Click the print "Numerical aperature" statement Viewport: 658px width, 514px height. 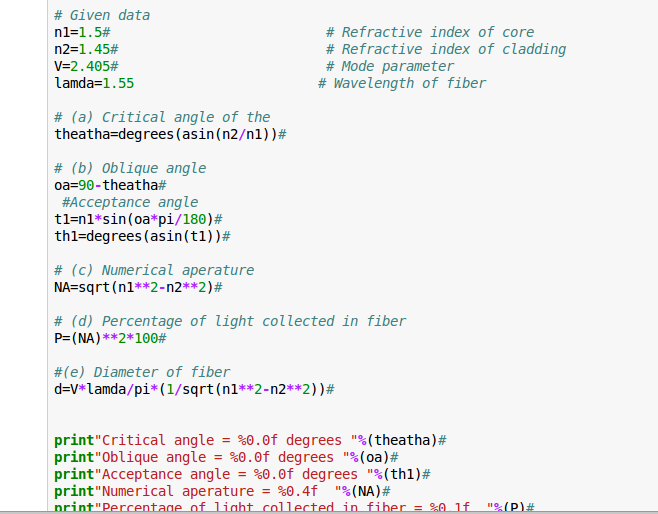pyautogui.click(x=222, y=491)
